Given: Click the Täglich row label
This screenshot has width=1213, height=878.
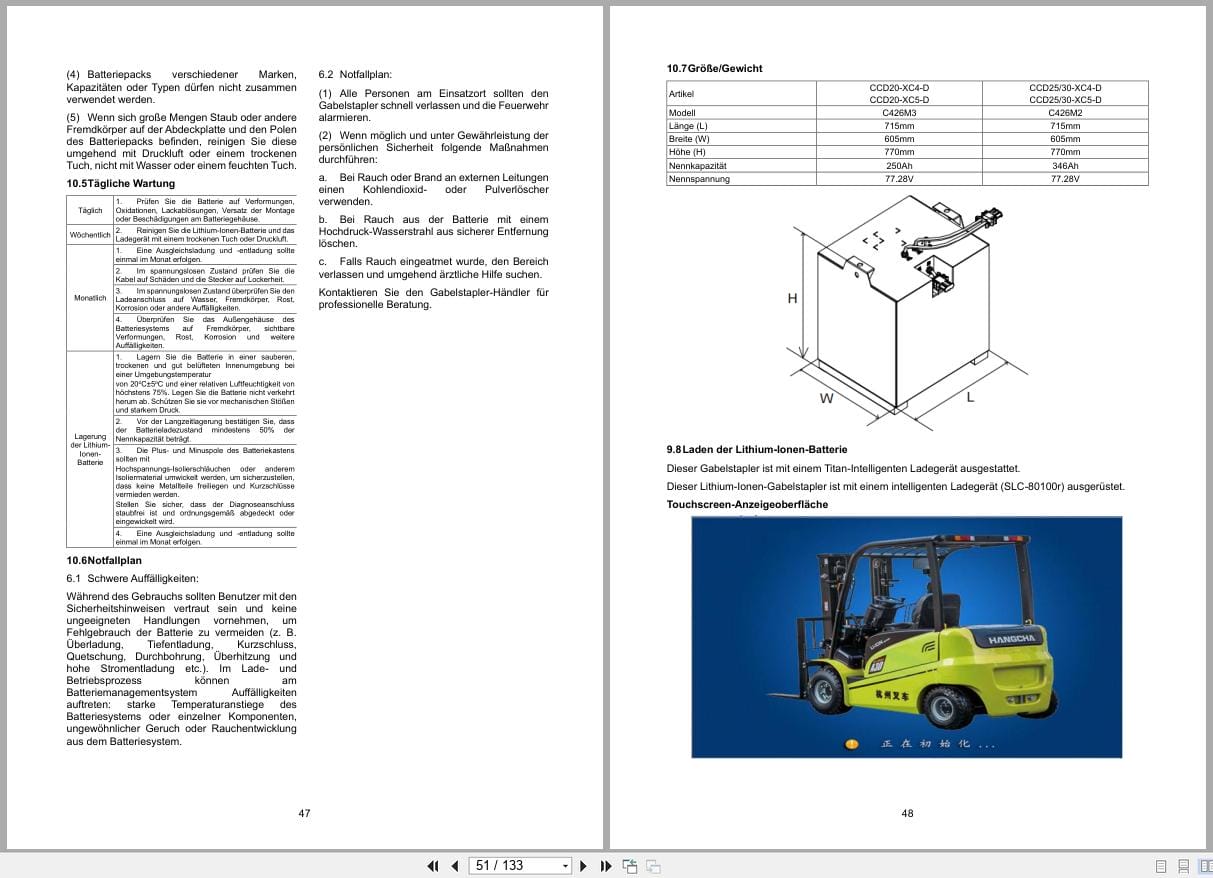Looking at the screenshot, I should (90, 211).
